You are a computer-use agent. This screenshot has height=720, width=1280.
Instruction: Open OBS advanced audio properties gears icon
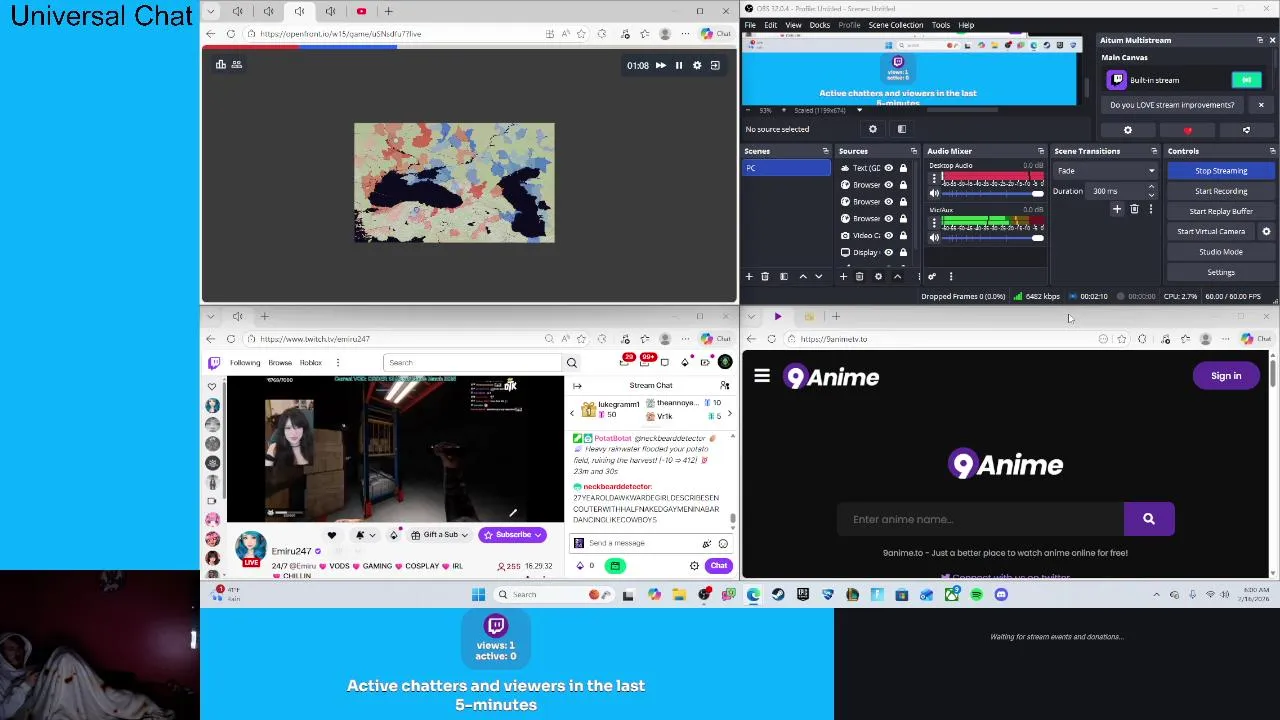point(932,277)
